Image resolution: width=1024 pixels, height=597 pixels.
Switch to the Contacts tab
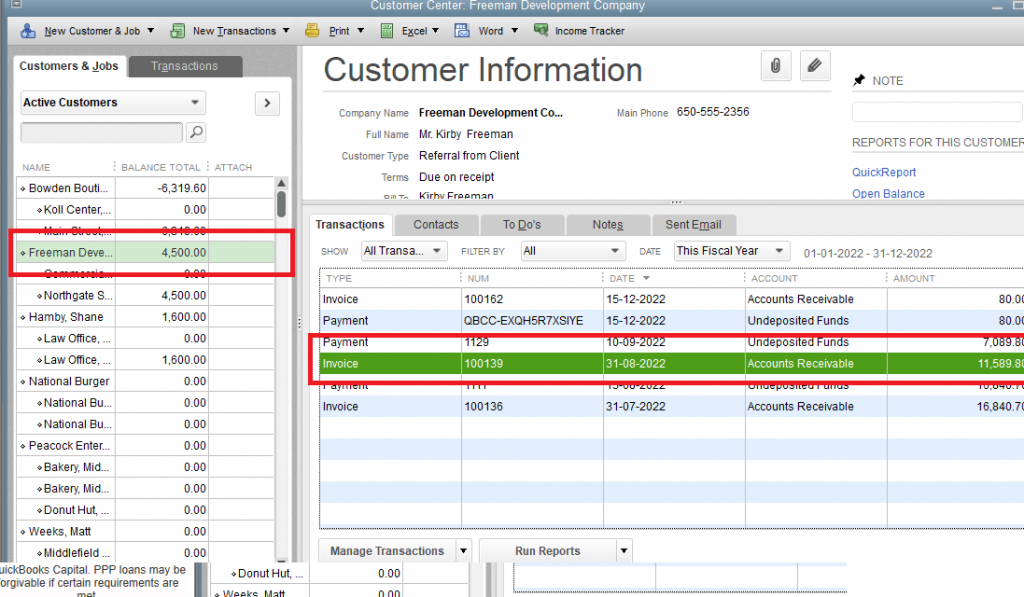(x=435, y=224)
